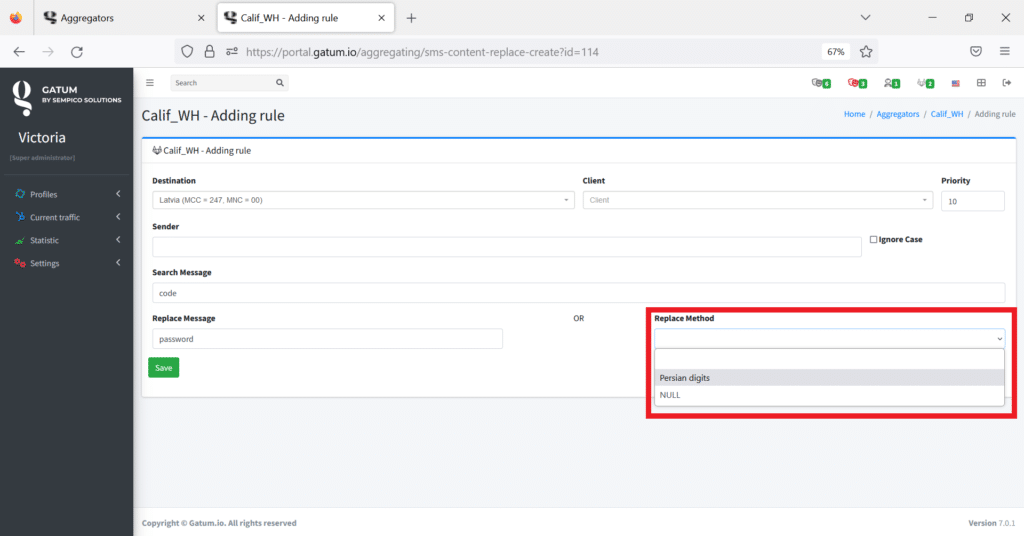
Task: Expand the Current traffic sidebar menu
Action: coord(67,217)
